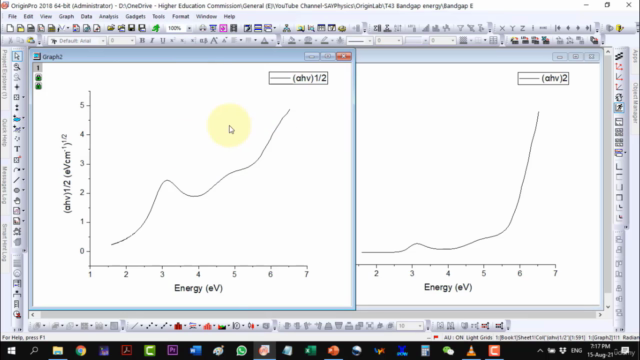The width and height of the screenshot is (640, 360).
Task: Open the File menu
Action: (12, 16)
